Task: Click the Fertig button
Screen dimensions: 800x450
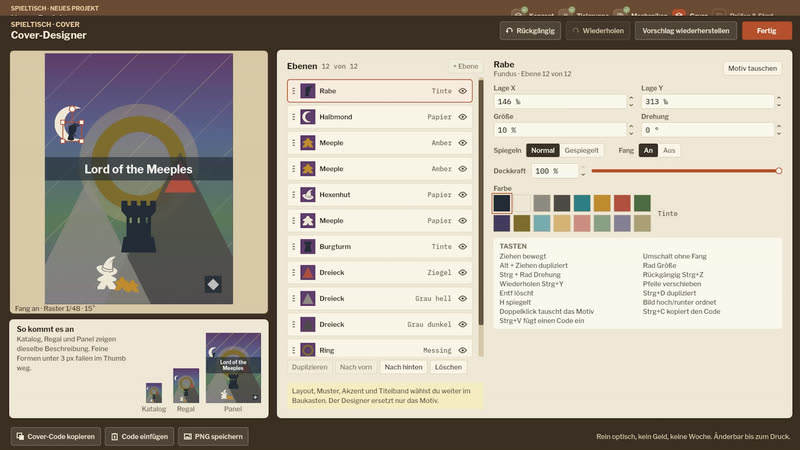Action: click(766, 31)
